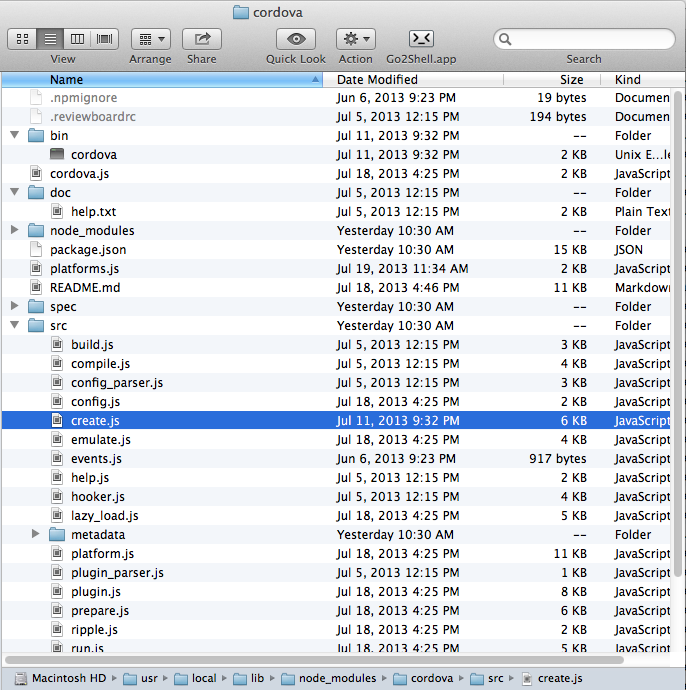Expand the node_modules folder
Screen dimensions: 686x690
click(14, 231)
